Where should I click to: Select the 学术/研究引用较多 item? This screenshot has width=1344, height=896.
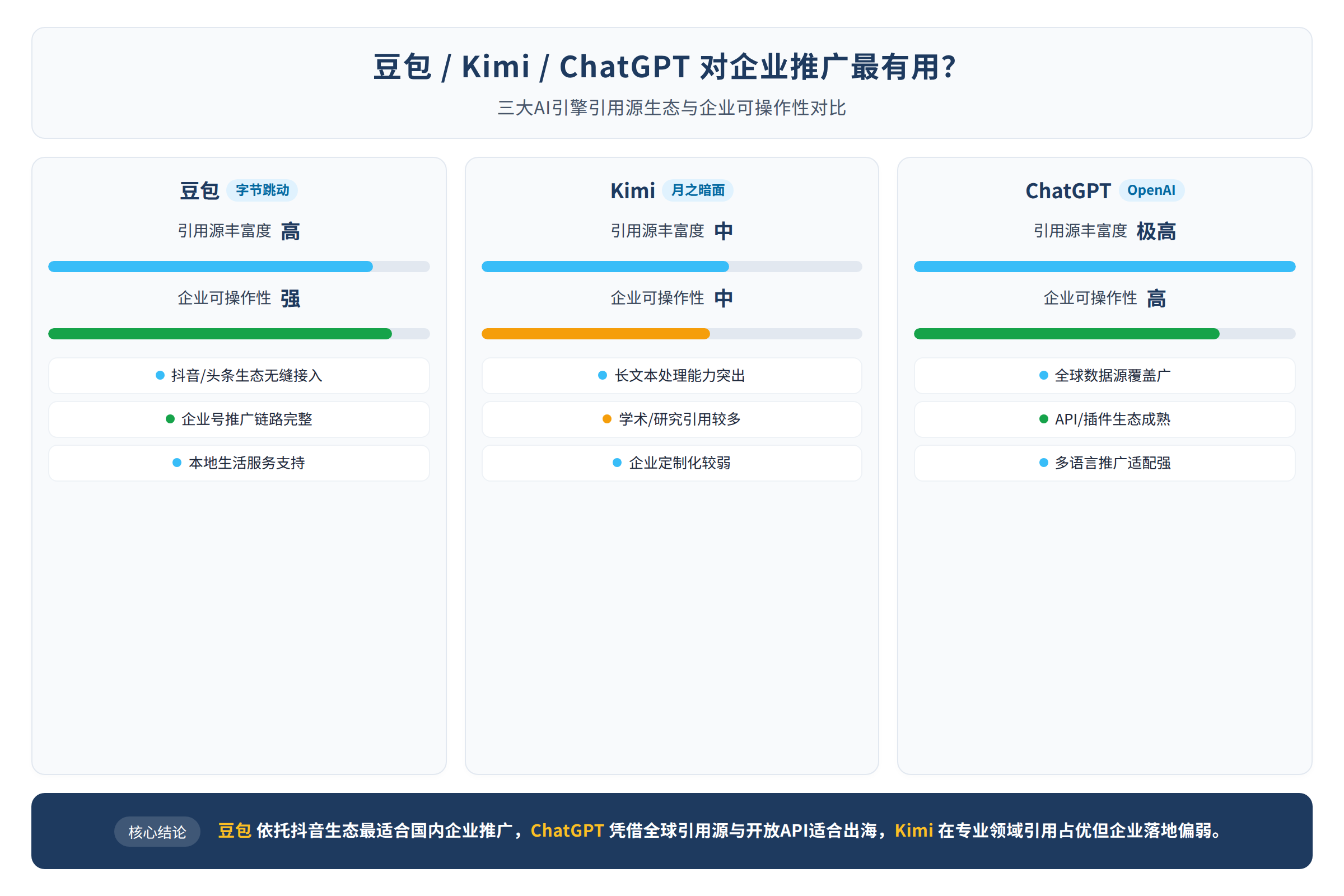pos(672,419)
